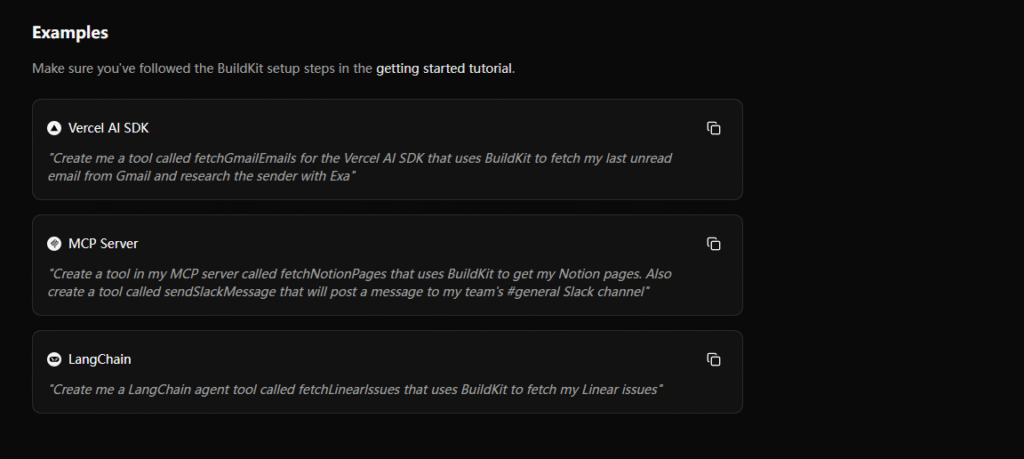This screenshot has width=1024, height=459.
Task: Select the Vercel AI SDK card title
Action: [x=108, y=128]
